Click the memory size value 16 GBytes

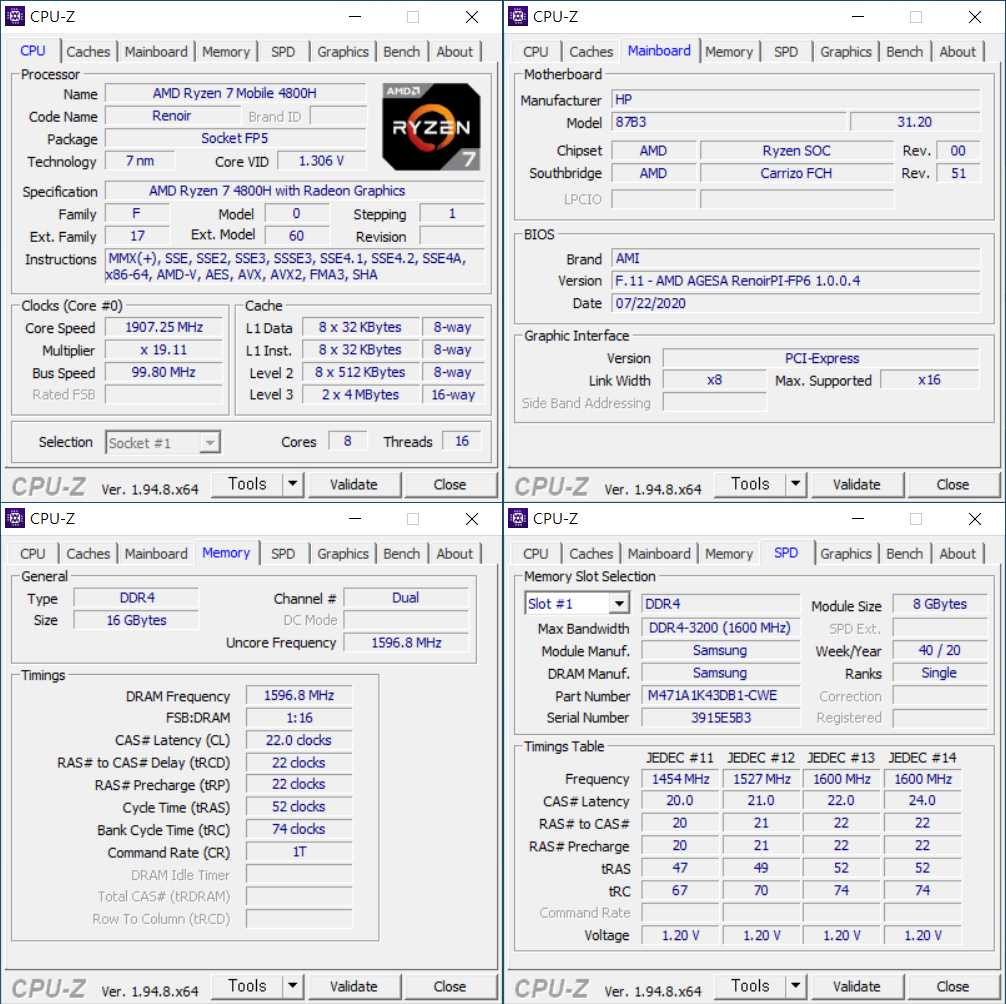coord(136,620)
